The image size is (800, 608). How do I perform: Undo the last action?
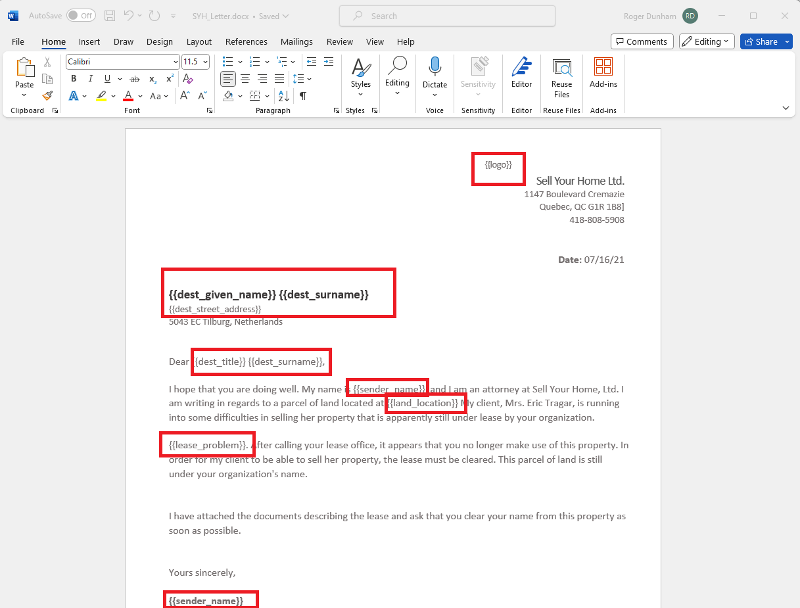[129, 16]
